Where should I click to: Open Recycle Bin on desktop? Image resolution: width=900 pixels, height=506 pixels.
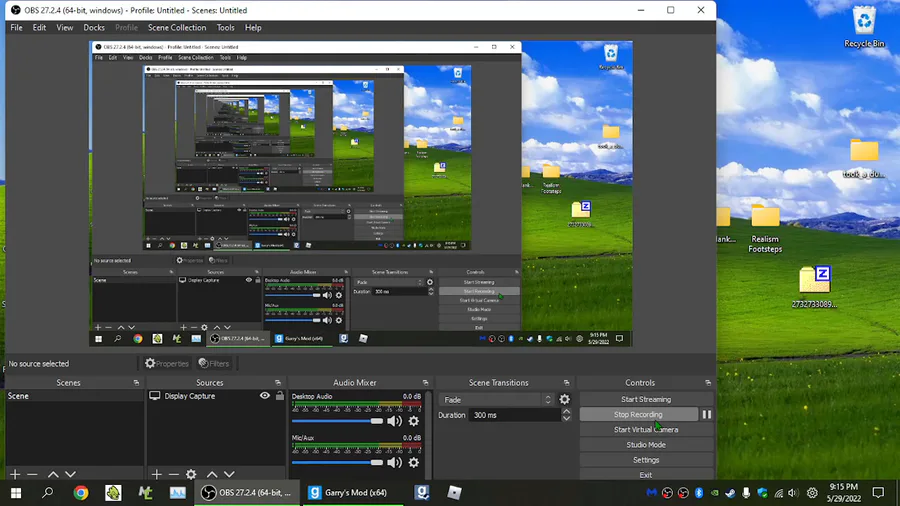[x=864, y=26]
